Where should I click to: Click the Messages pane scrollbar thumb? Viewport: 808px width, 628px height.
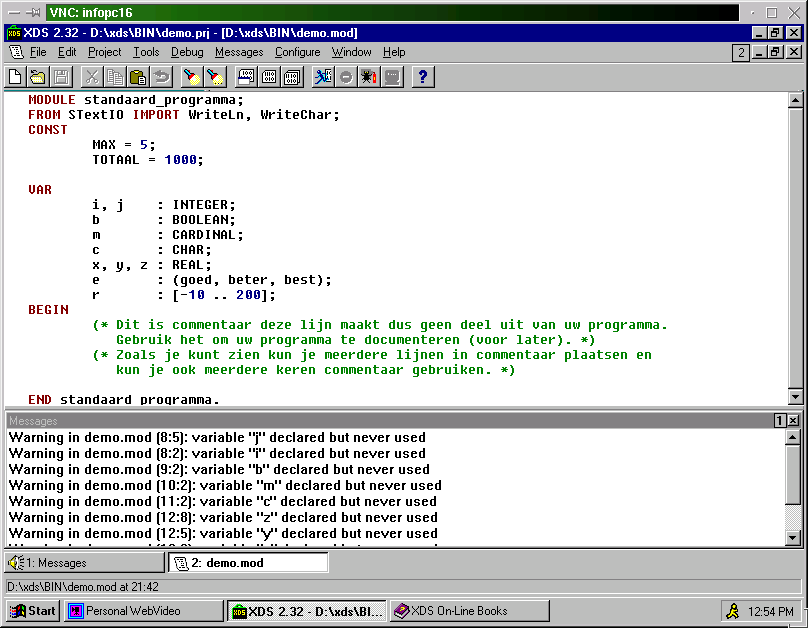(x=793, y=475)
